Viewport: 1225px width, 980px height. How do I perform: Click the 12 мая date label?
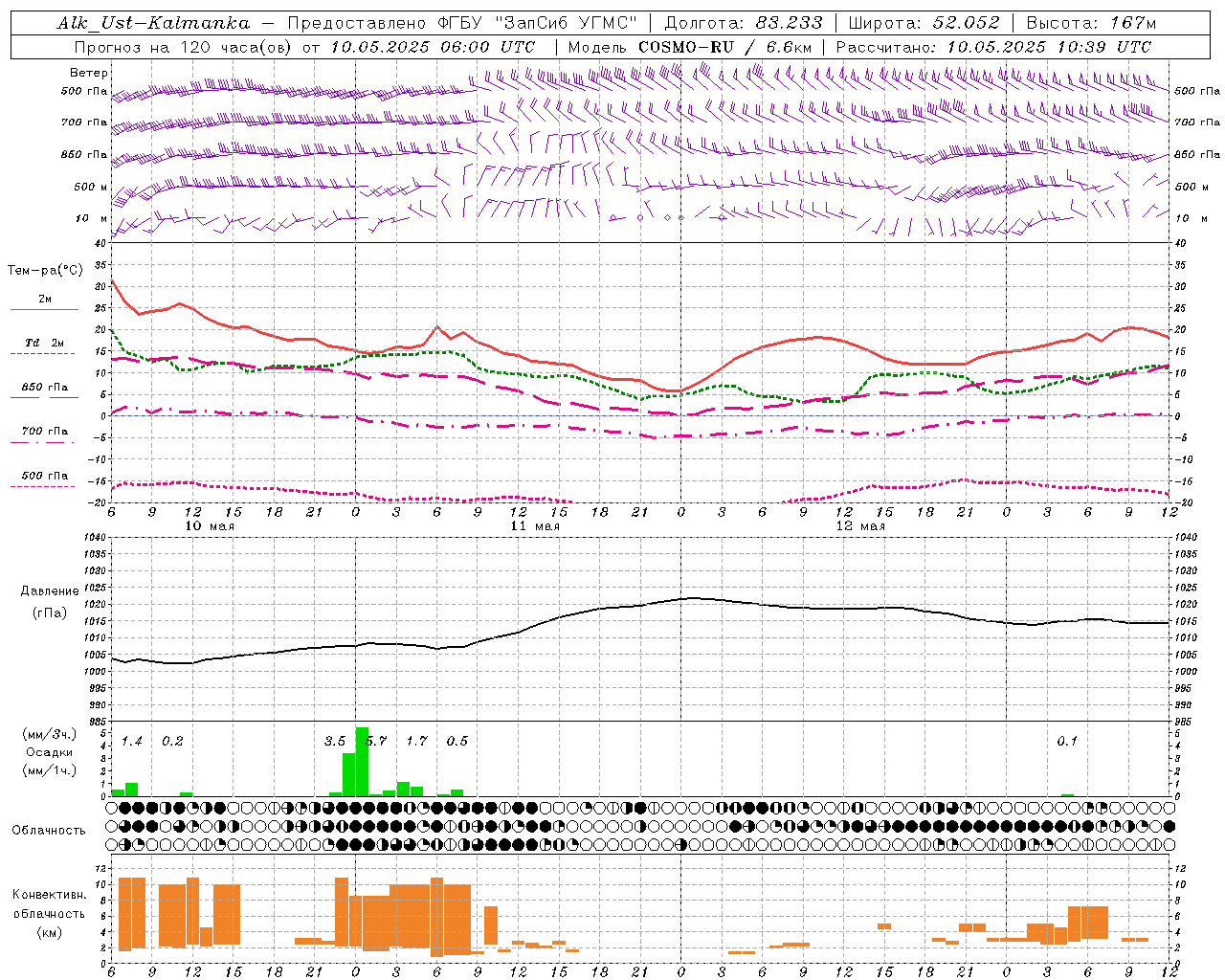click(860, 526)
